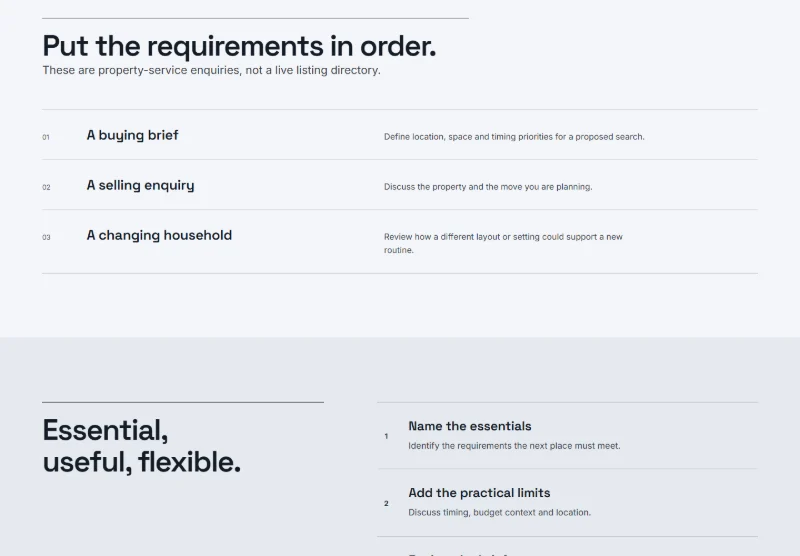Click the Define location, space and timing description

point(514,137)
